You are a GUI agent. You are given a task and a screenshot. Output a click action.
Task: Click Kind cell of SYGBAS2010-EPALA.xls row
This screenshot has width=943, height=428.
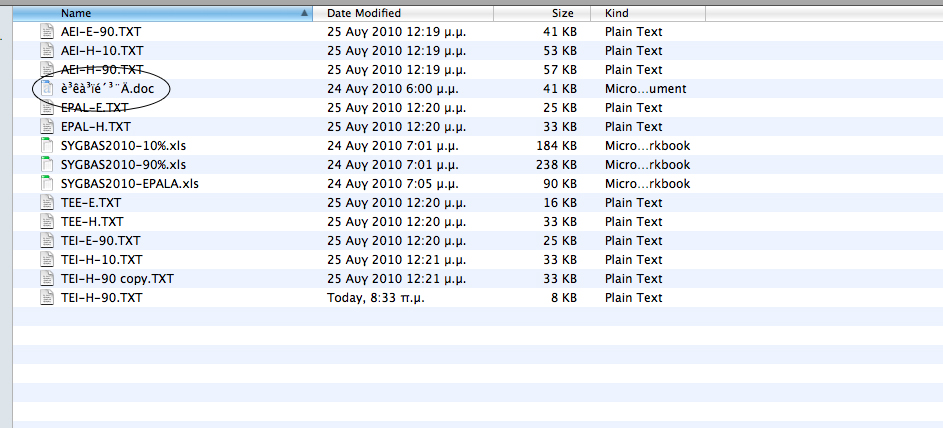pos(648,184)
